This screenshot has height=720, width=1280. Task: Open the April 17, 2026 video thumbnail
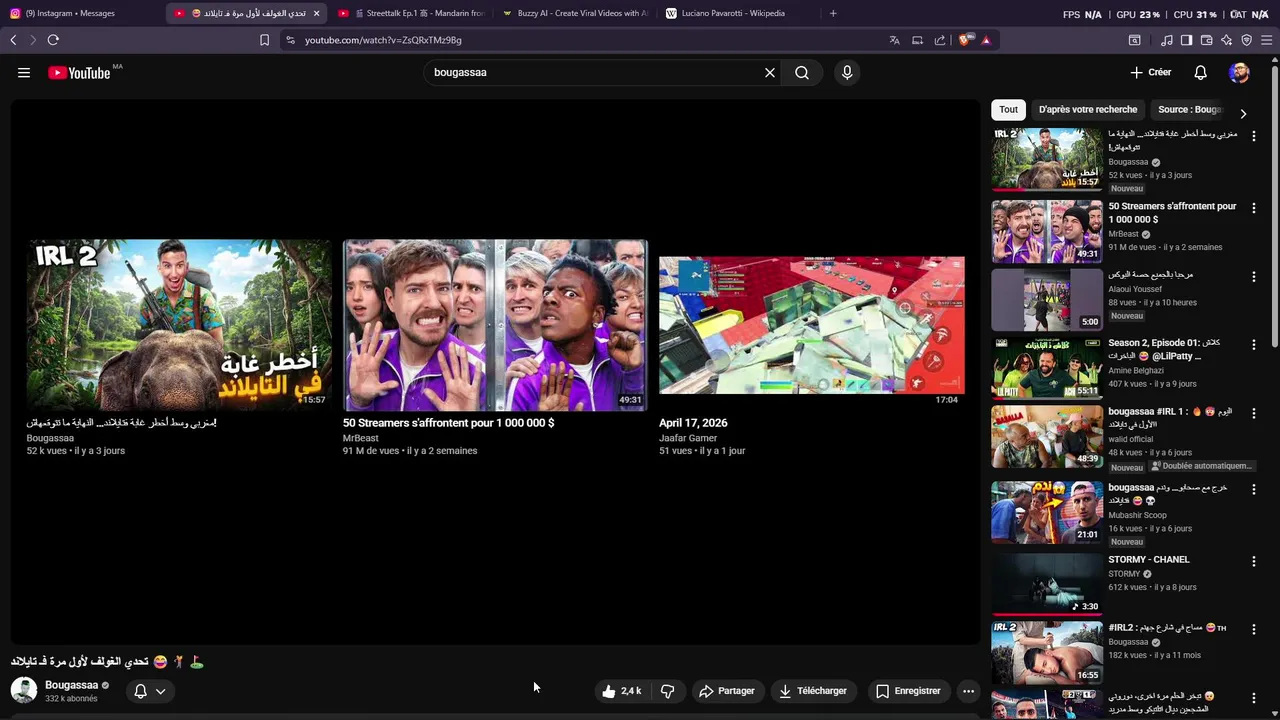812,325
